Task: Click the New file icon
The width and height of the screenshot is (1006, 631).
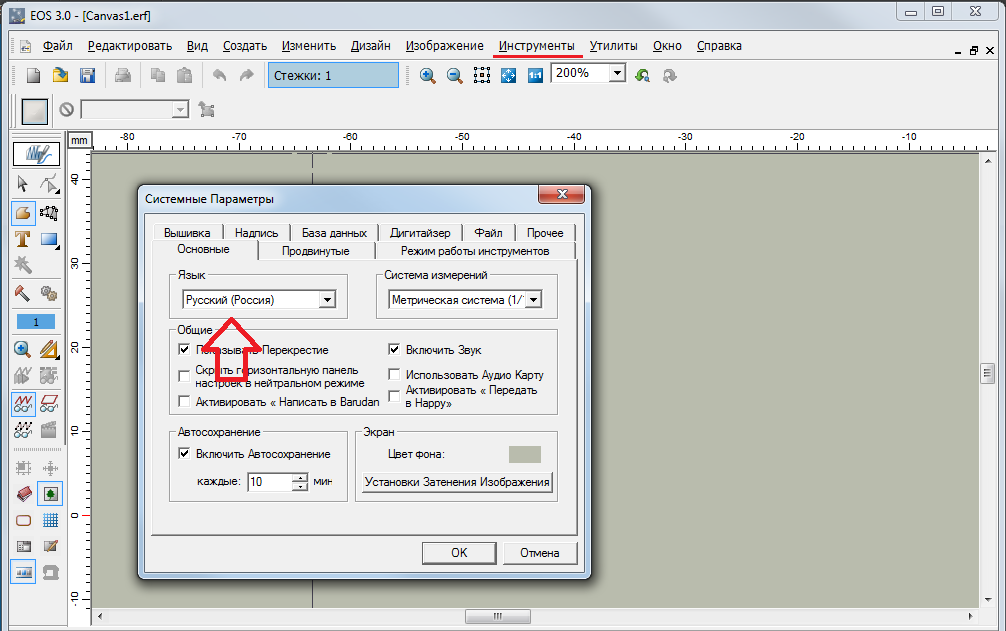Action: tap(34, 76)
